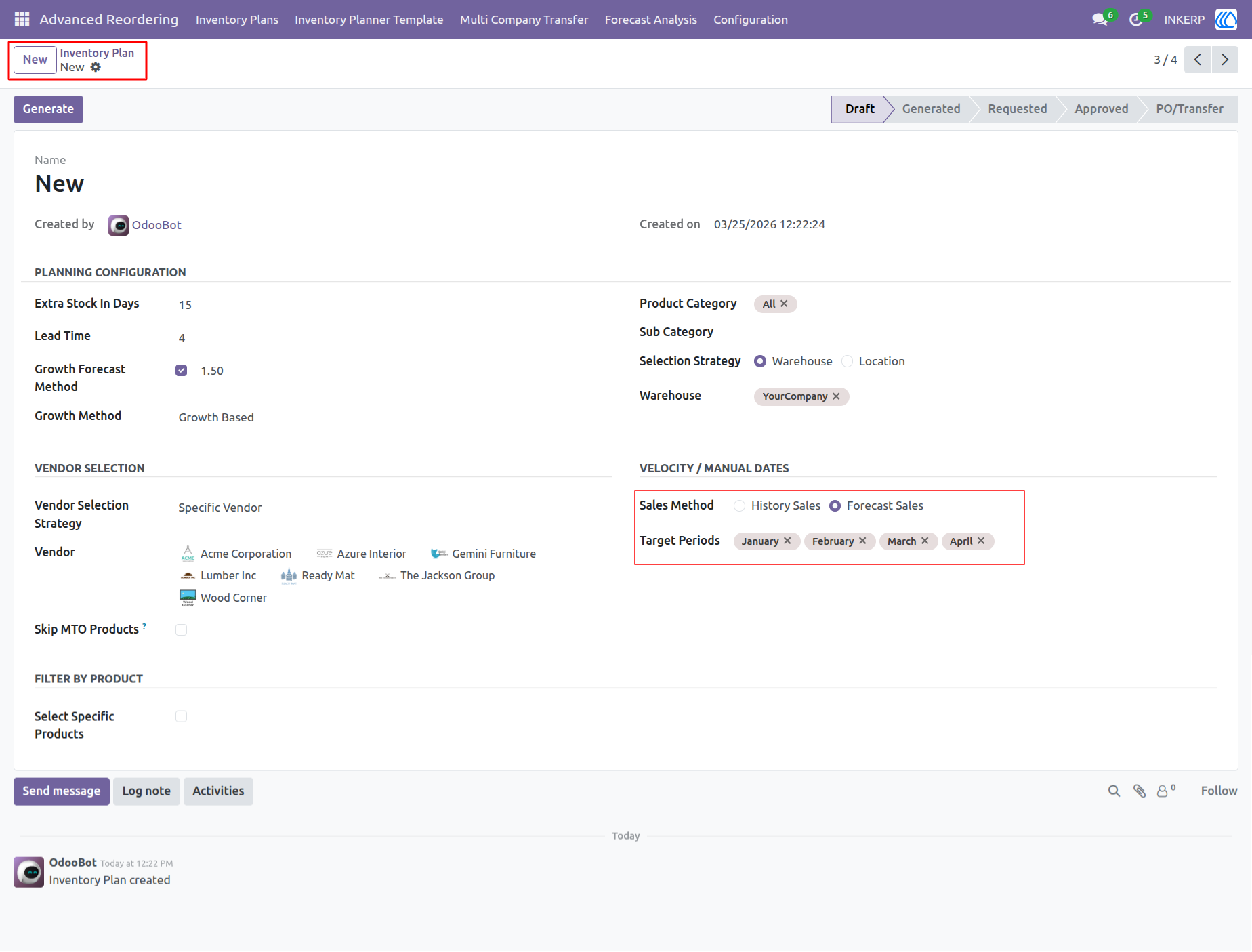The image size is (1252, 952).
Task: Choose History Sales as sales method
Action: coord(739,505)
